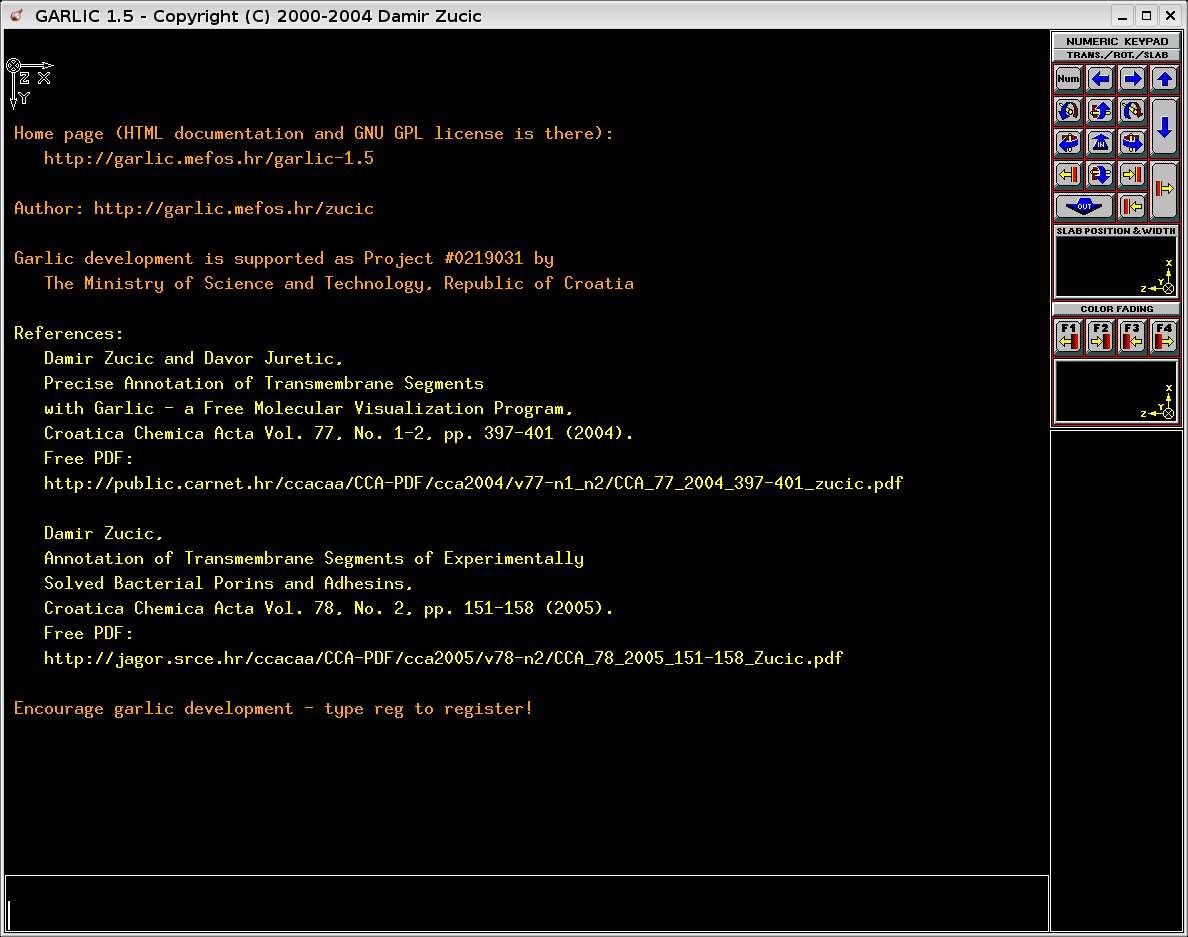Screen dimensions: 1188x937
Task: Select the F2 color fading button
Action: tap(1100, 336)
